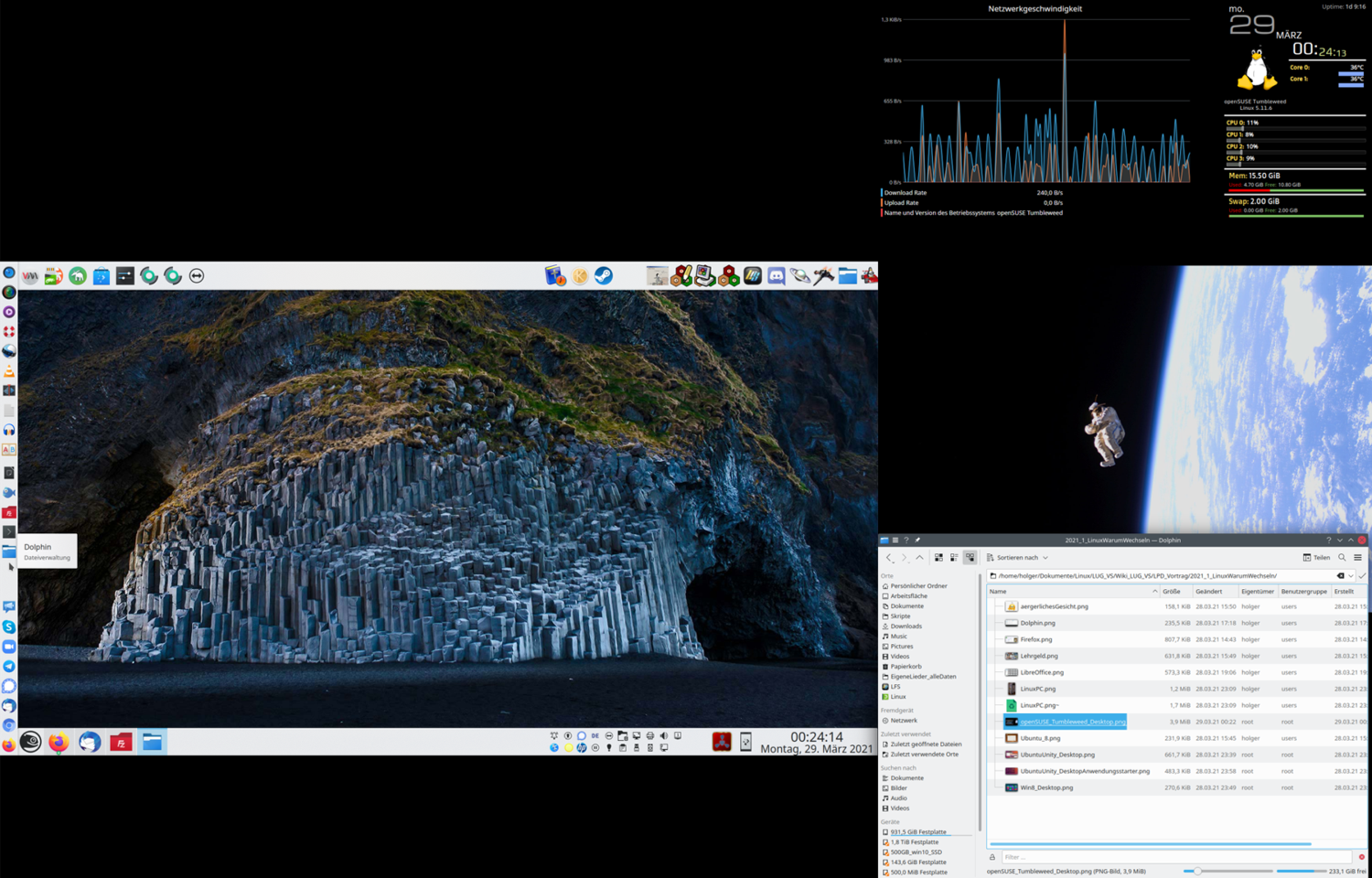Click the Größe column header
Image resolution: width=1372 pixels, height=878 pixels.
point(1172,592)
